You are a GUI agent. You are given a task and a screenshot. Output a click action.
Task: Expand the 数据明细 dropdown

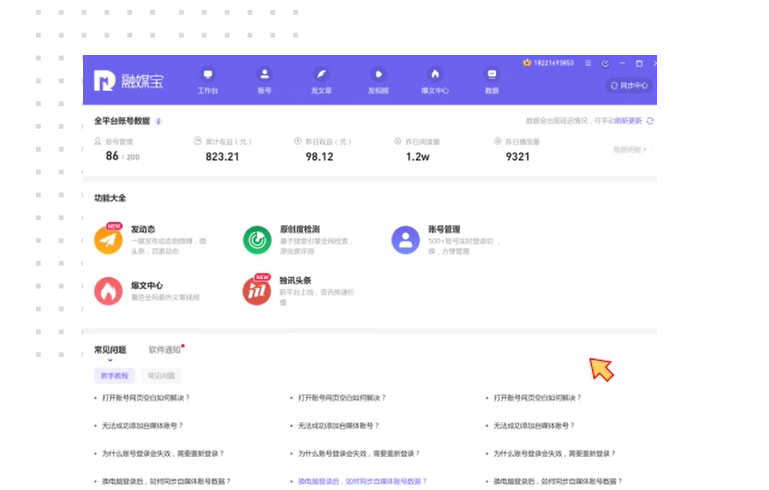tap(630, 150)
